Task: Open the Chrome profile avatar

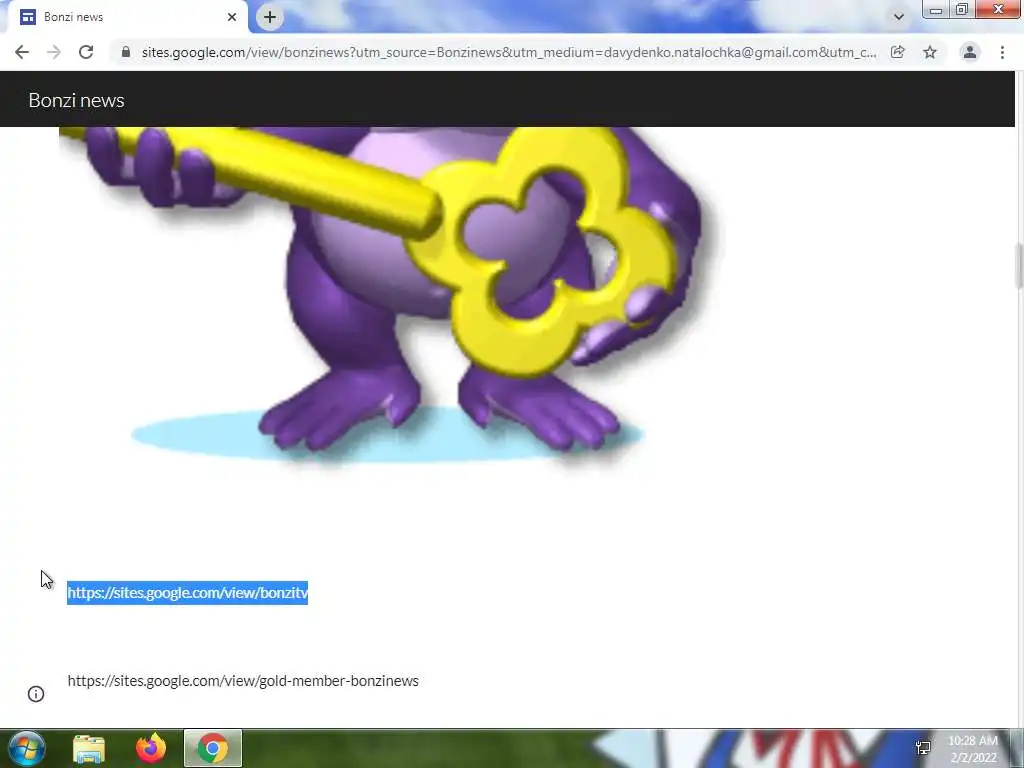Action: tap(970, 52)
